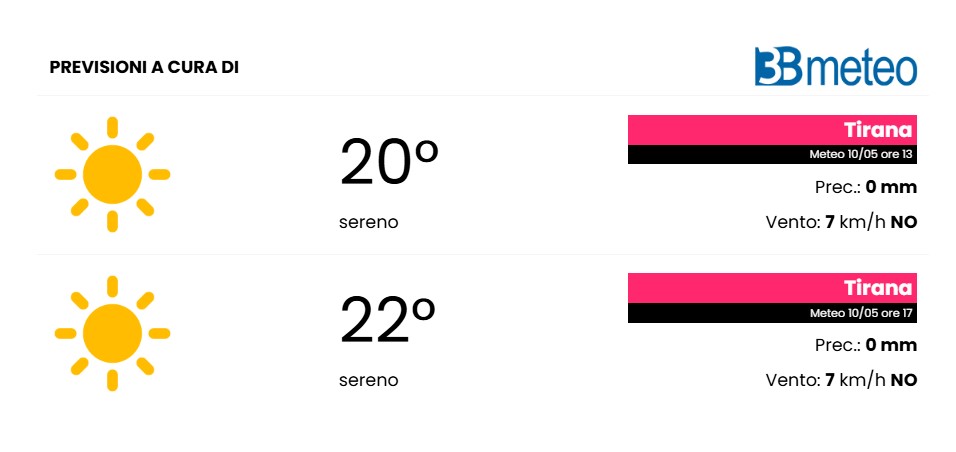Viewport: 956px width, 452px height.
Task: Click 'PREVISIONI A CURA DI' heading
Action: (x=144, y=68)
